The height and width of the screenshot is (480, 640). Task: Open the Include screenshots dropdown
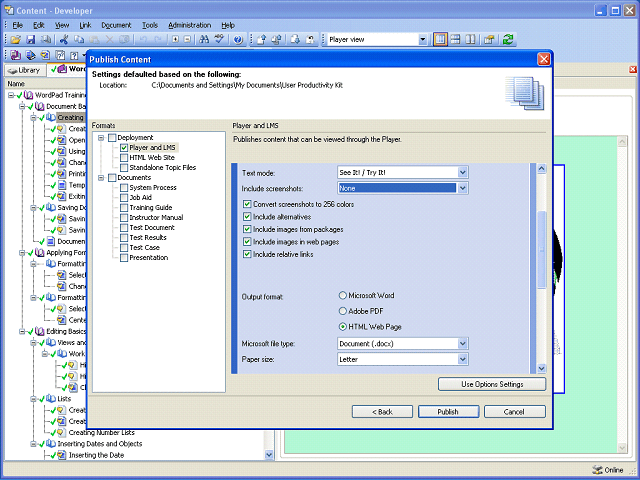[462, 188]
